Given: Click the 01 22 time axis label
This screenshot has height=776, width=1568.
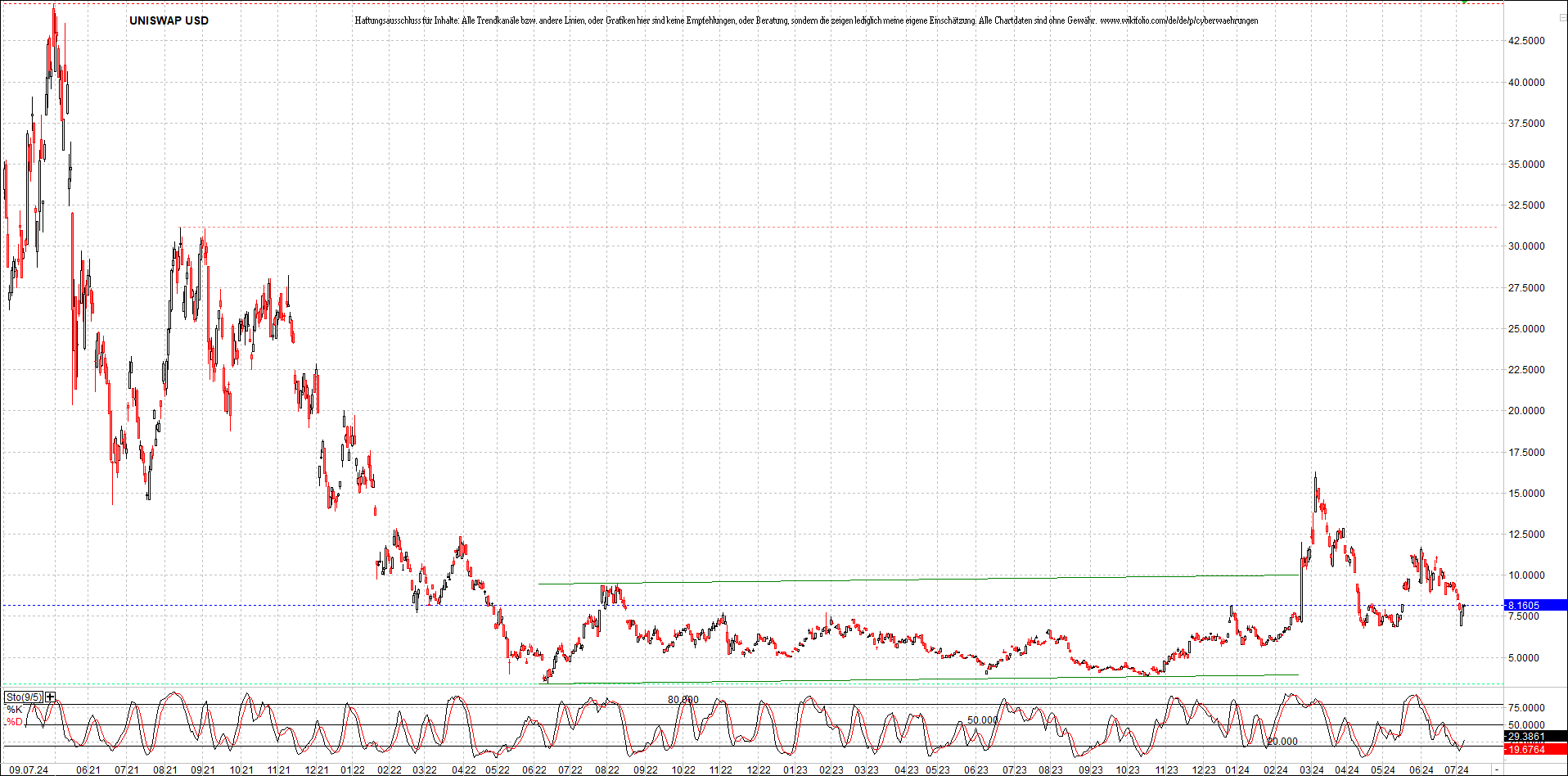Looking at the screenshot, I should [x=353, y=770].
